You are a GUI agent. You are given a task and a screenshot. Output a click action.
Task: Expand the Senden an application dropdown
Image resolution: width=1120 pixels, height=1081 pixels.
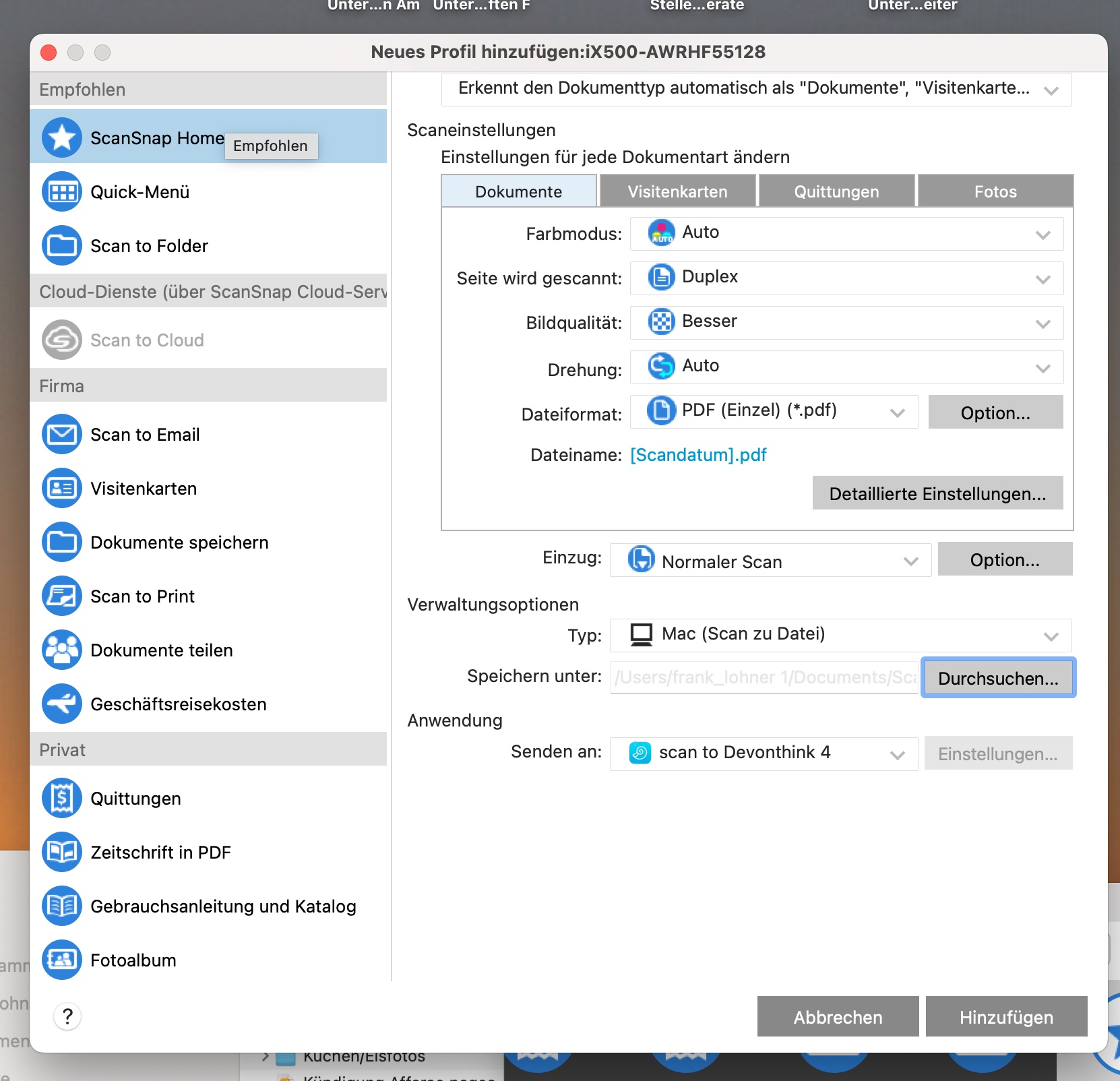click(x=764, y=753)
